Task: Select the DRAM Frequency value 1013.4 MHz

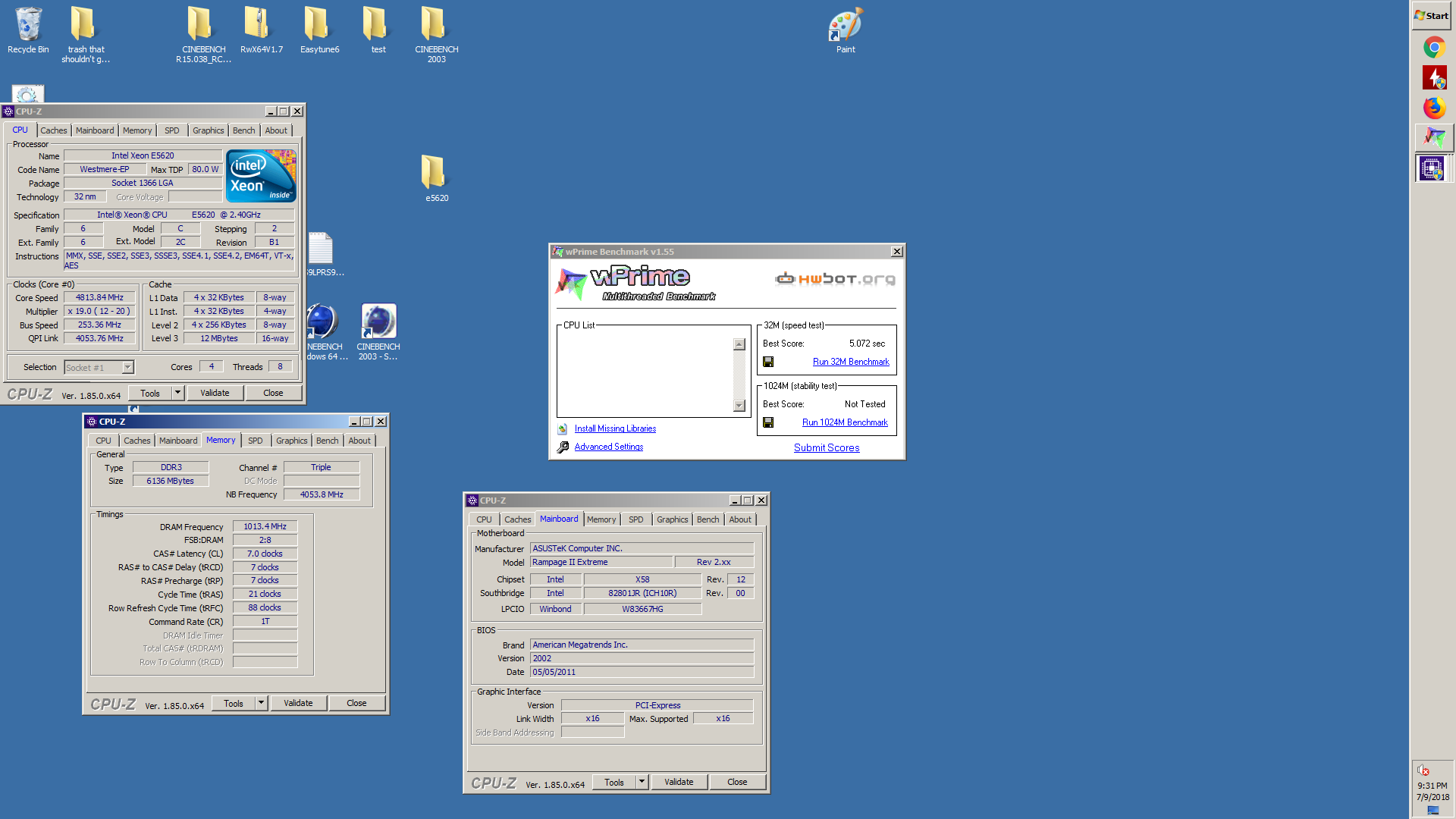Action: tap(265, 526)
